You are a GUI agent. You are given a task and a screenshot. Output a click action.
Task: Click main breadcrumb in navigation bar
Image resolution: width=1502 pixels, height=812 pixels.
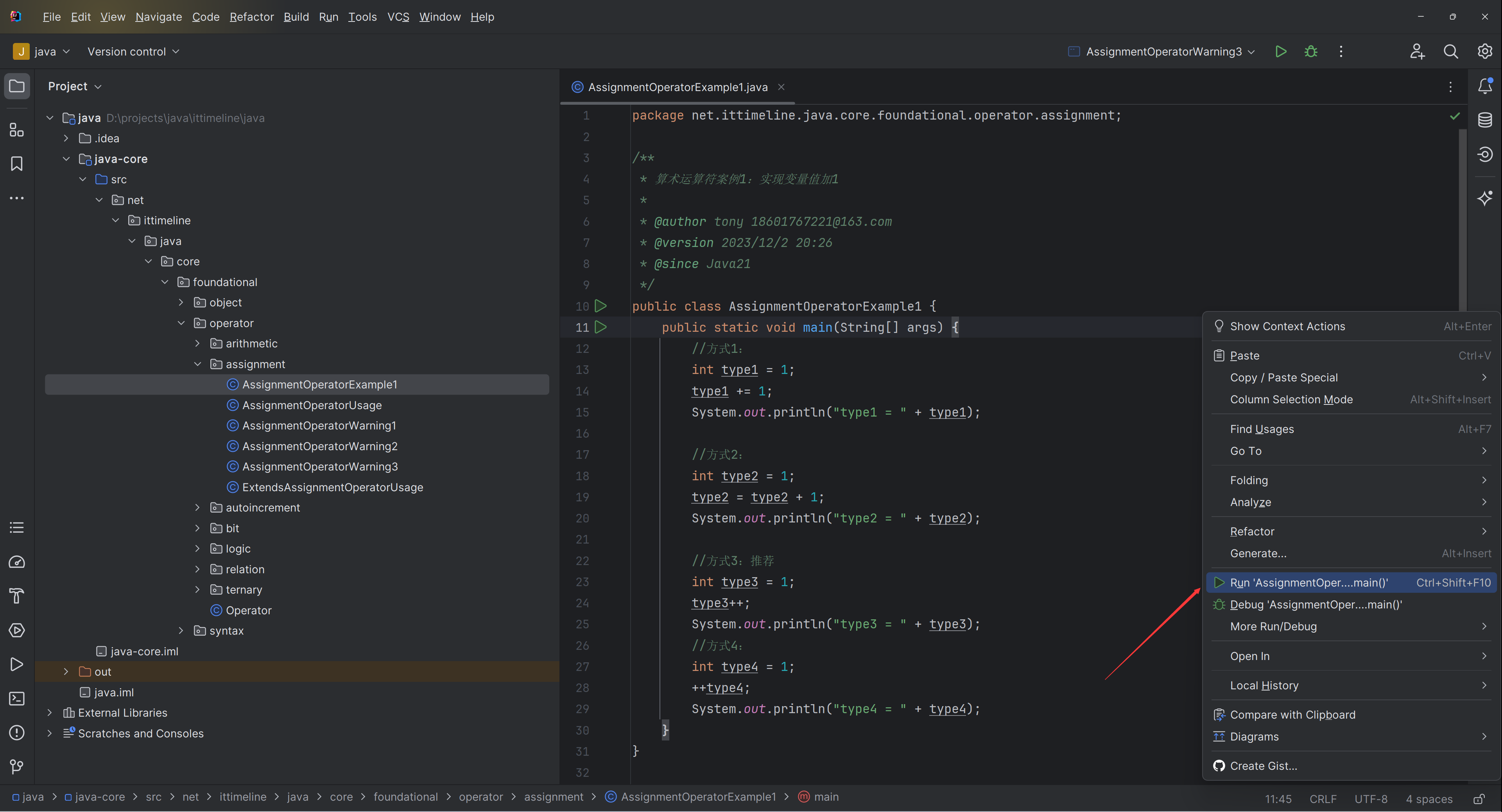(x=819, y=797)
